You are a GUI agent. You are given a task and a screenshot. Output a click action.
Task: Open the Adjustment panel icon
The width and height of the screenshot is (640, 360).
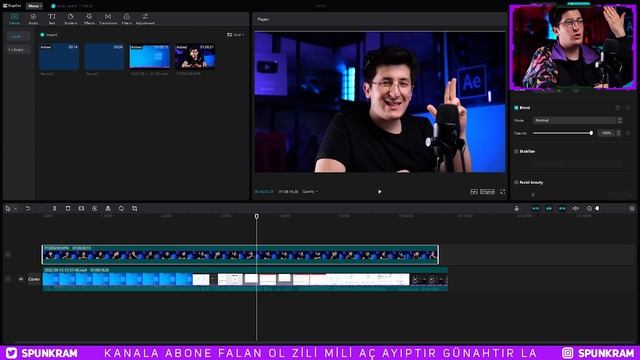(x=145, y=19)
